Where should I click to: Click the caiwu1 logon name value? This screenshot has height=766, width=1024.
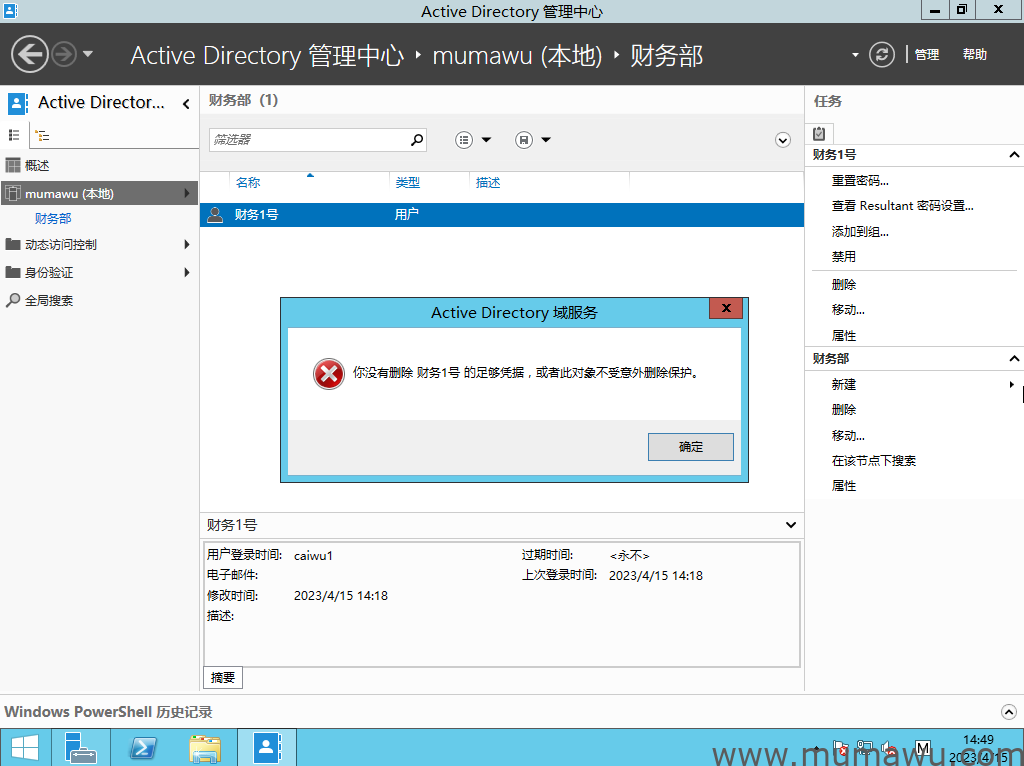pyautogui.click(x=313, y=556)
